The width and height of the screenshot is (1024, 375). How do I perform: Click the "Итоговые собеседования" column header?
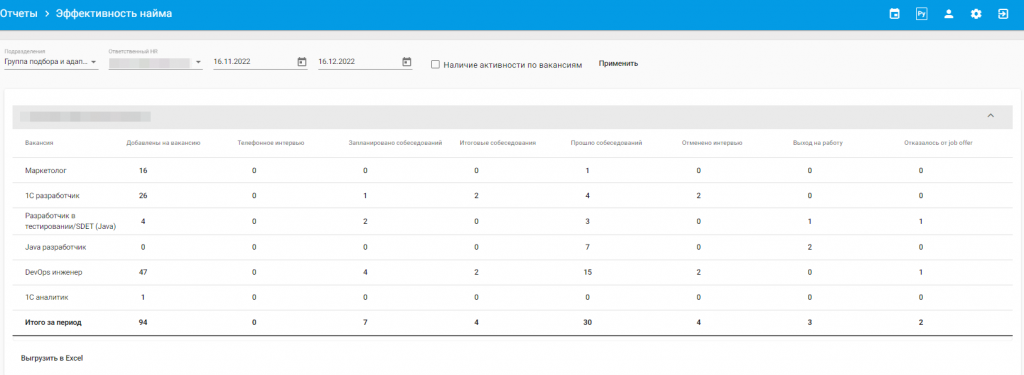(x=497, y=142)
